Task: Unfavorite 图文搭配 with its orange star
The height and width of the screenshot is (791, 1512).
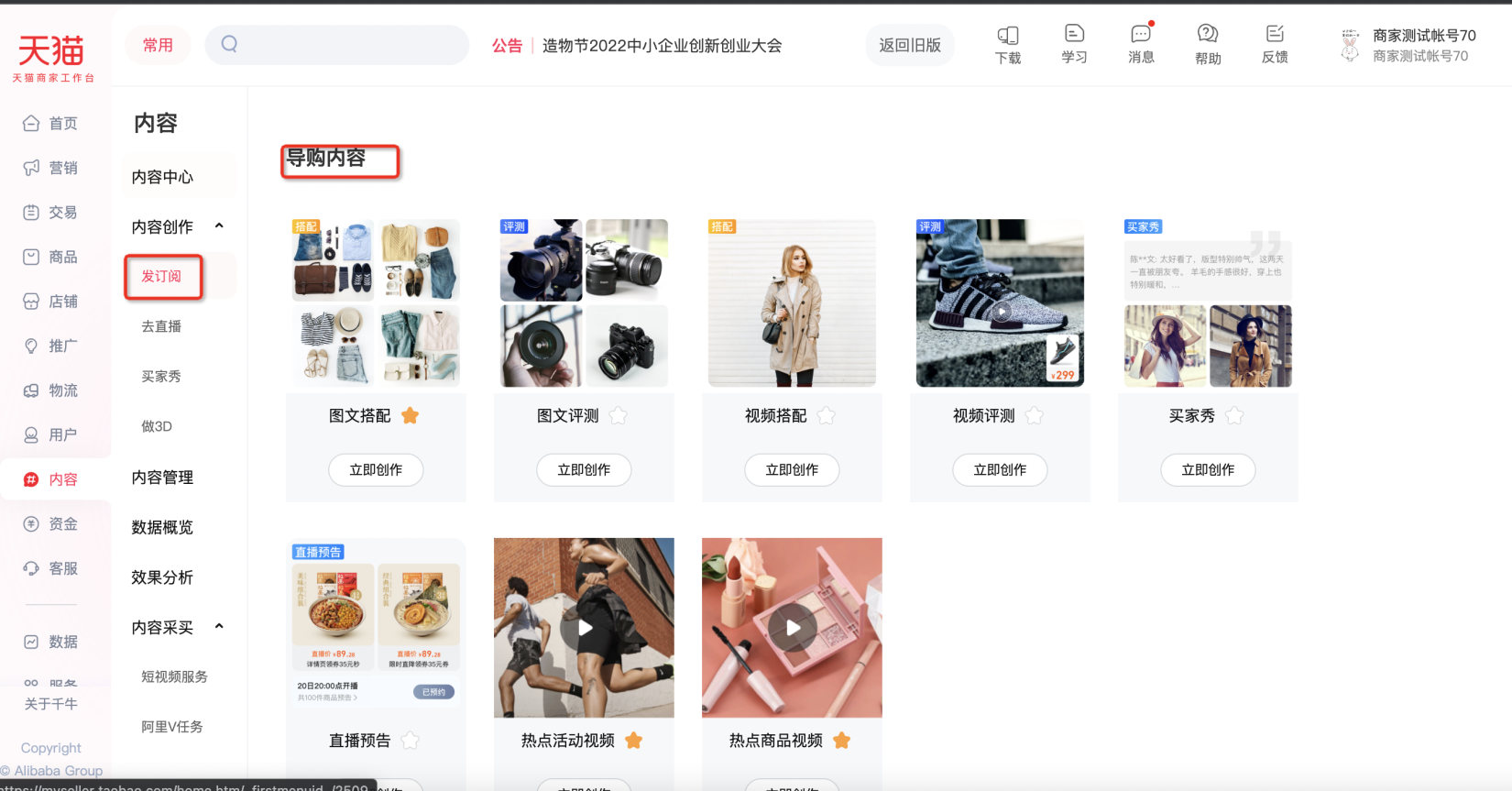Action: pyautogui.click(x=411, y=416)
